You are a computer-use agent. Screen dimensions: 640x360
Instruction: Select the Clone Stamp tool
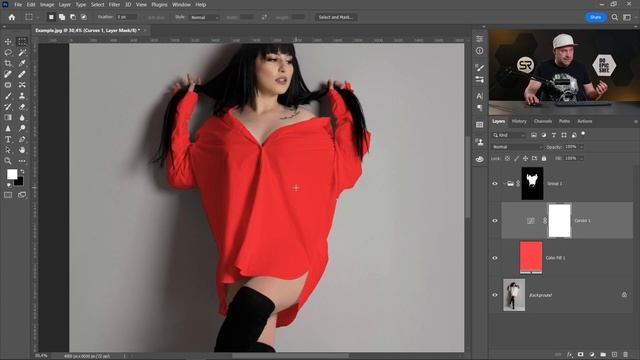coord(22,96)
